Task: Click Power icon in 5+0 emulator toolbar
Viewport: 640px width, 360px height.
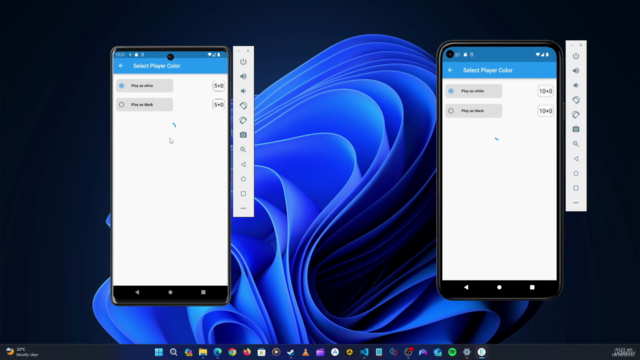Action: [x=243, y=62]
